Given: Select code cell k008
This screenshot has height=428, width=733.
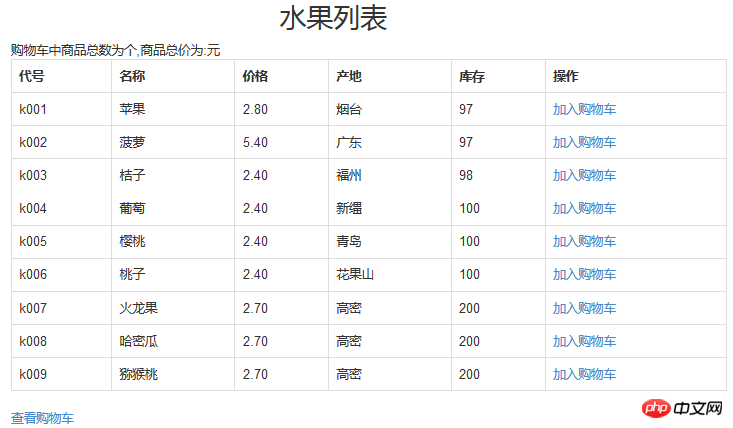Looking at the screenshot, I should [x=33, y=342].
